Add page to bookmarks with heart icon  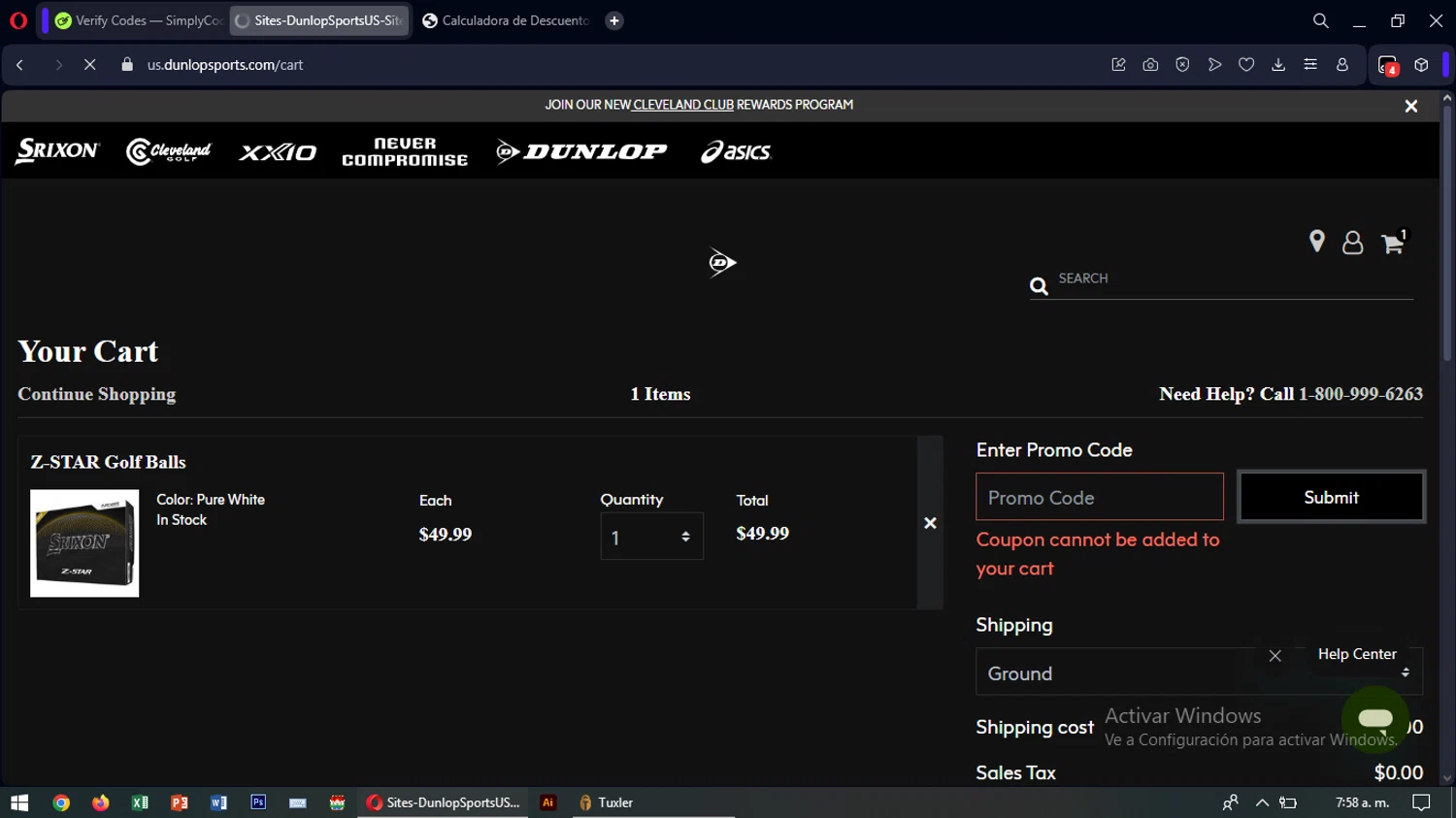click(1246, 65)
